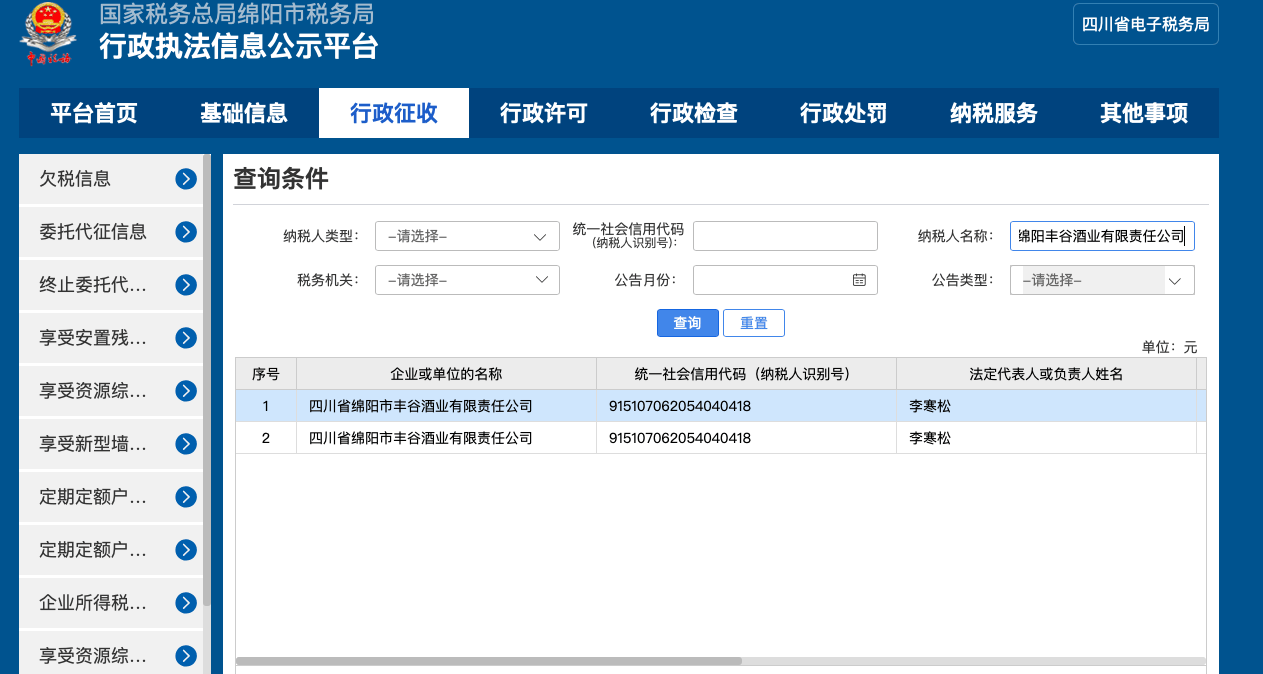Open the 税务机关 dropdown list
This screenshot has height=674, width=1263.
tap(467, 280)
